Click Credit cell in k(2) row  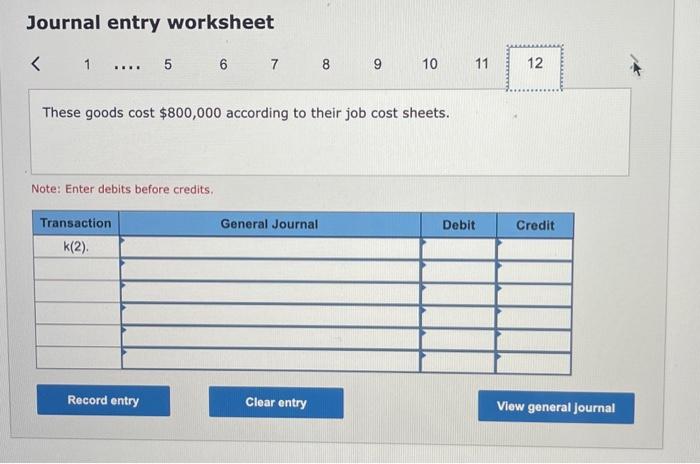(x=534, y=250)
